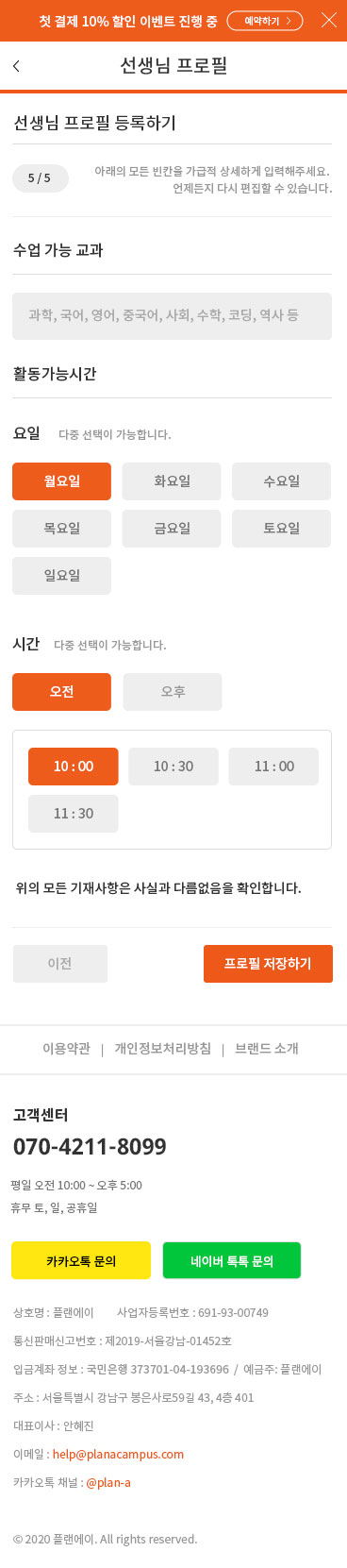The width and height of the screenshot is (347, 1568).
Task: Go back using the left chevron icon
Action: pyautogui.click(x=16, y=66)
